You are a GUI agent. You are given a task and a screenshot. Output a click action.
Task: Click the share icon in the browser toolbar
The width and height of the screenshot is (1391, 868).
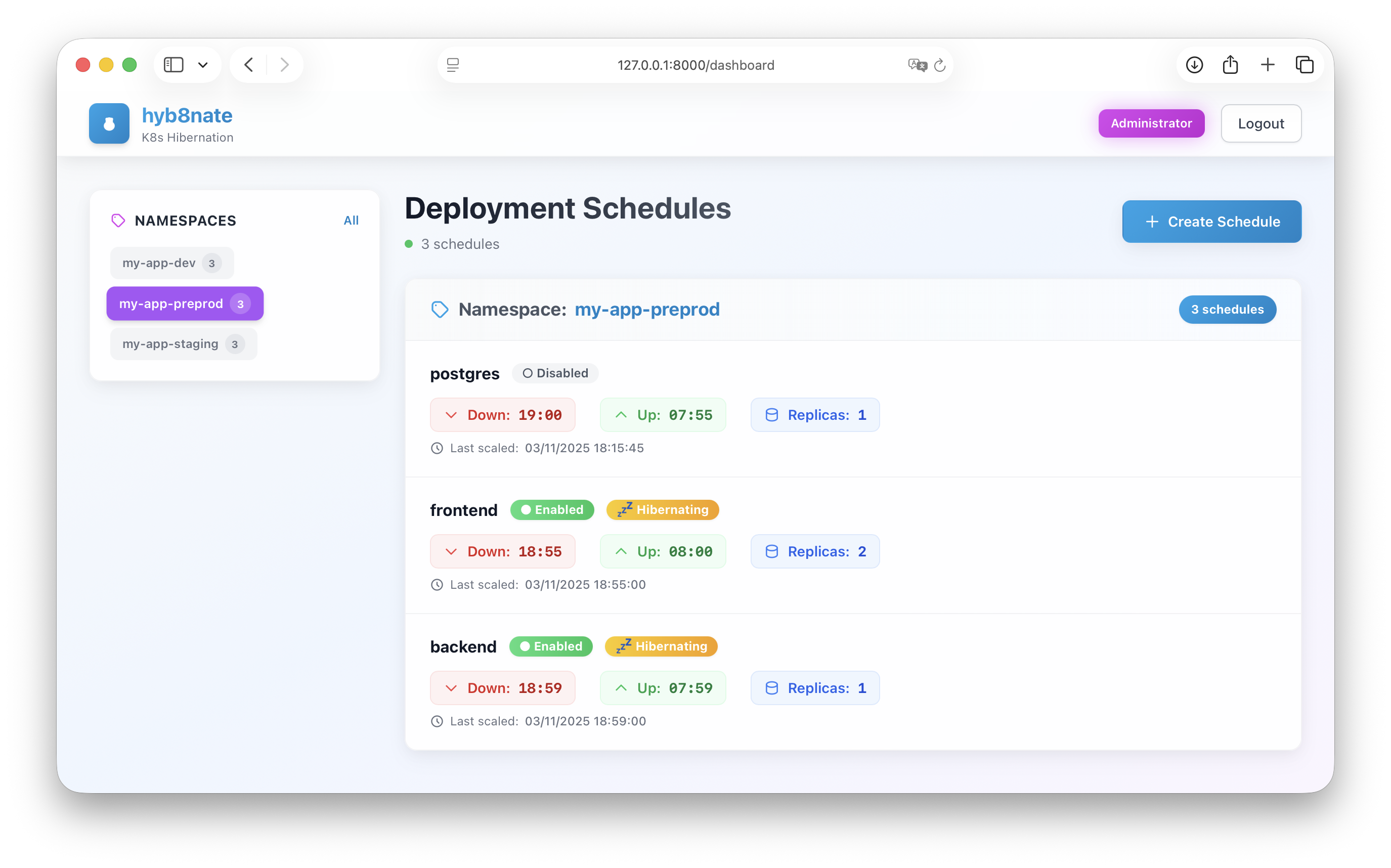click(x=1230, y=64)
